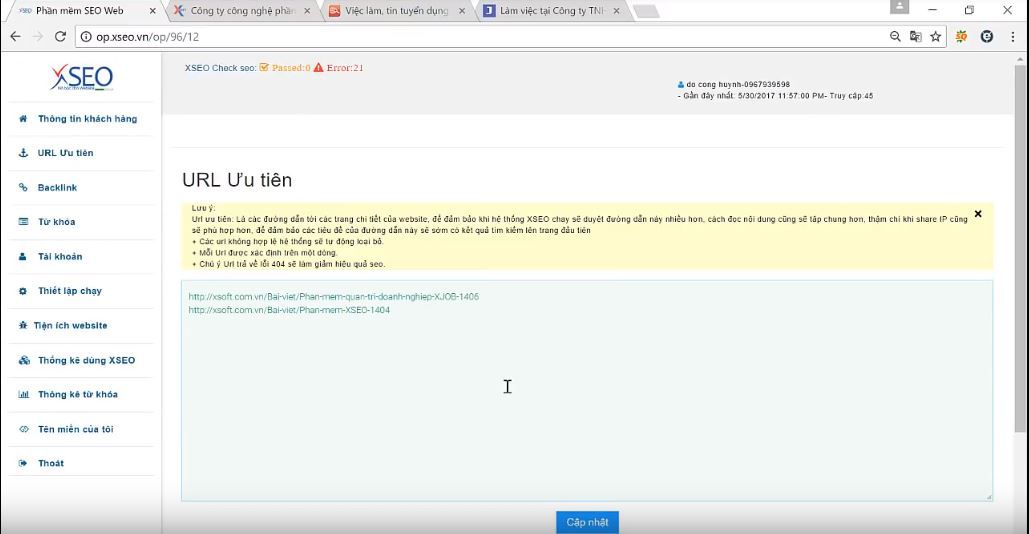
Task: Click the orange extension icon in toolbar
Action: point(961,37)
